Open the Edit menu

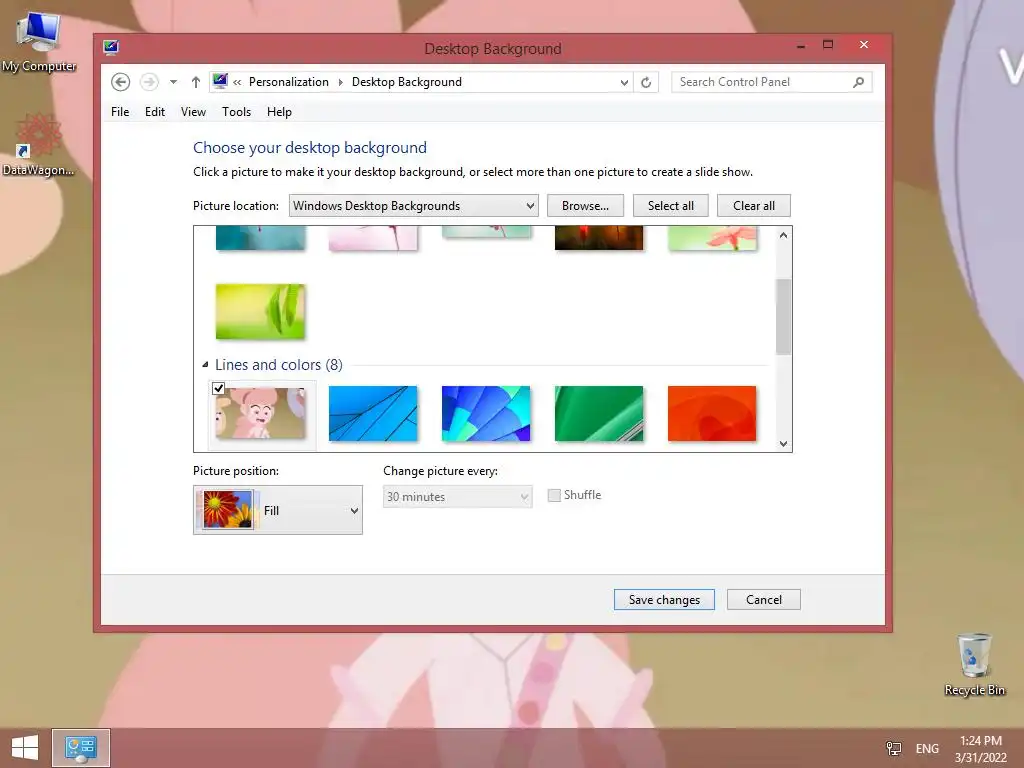(x=155, y=112)
